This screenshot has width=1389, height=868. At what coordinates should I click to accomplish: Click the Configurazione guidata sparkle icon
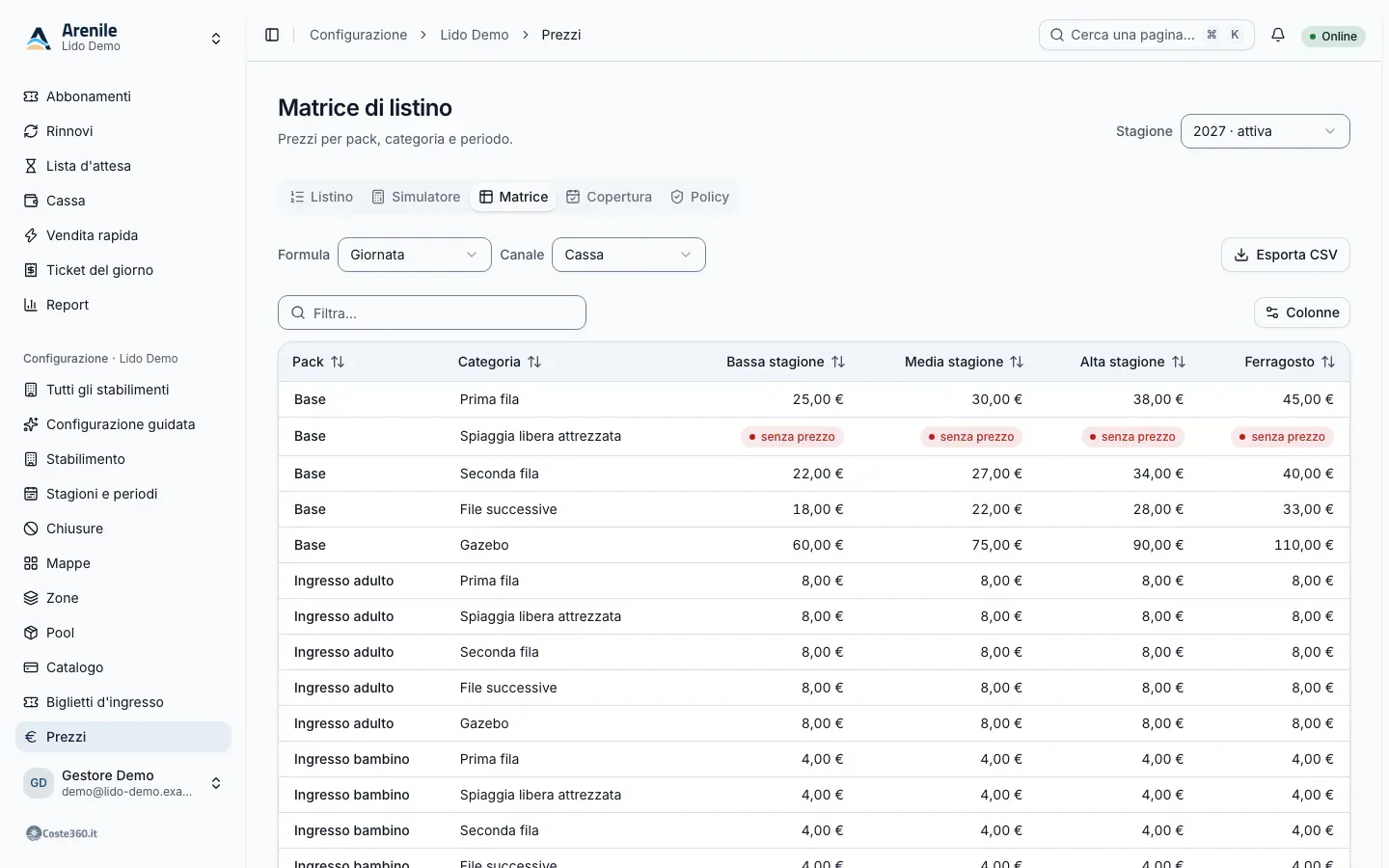tap(31, 424)
